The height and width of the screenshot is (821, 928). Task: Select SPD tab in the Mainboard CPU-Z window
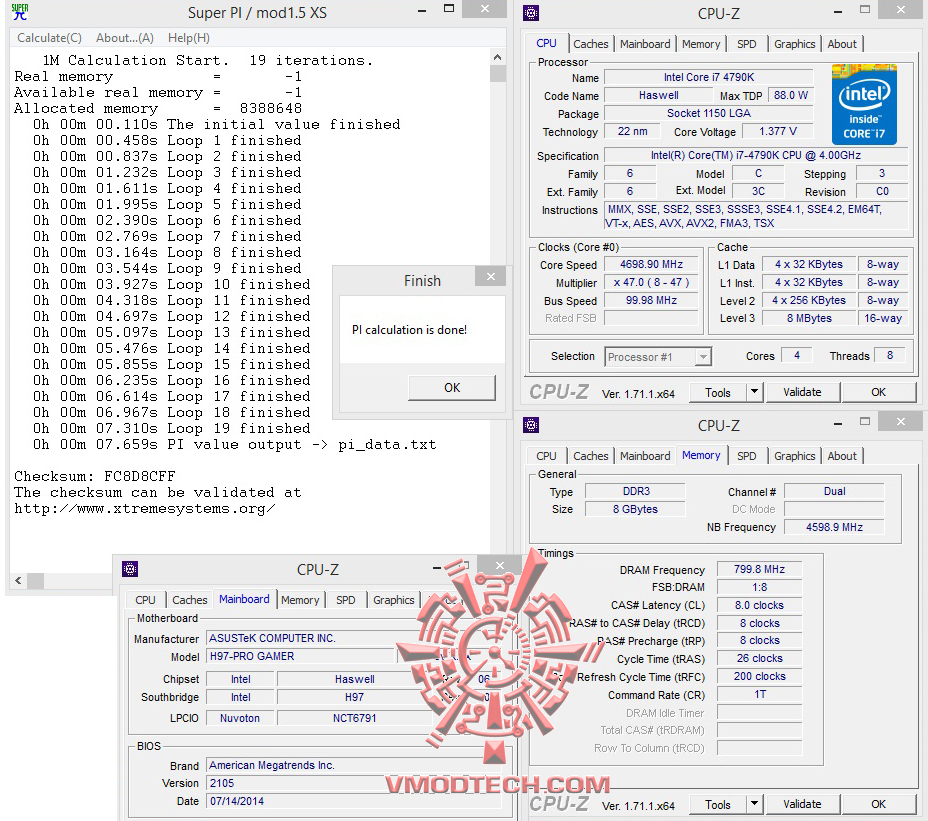[345, 600]
